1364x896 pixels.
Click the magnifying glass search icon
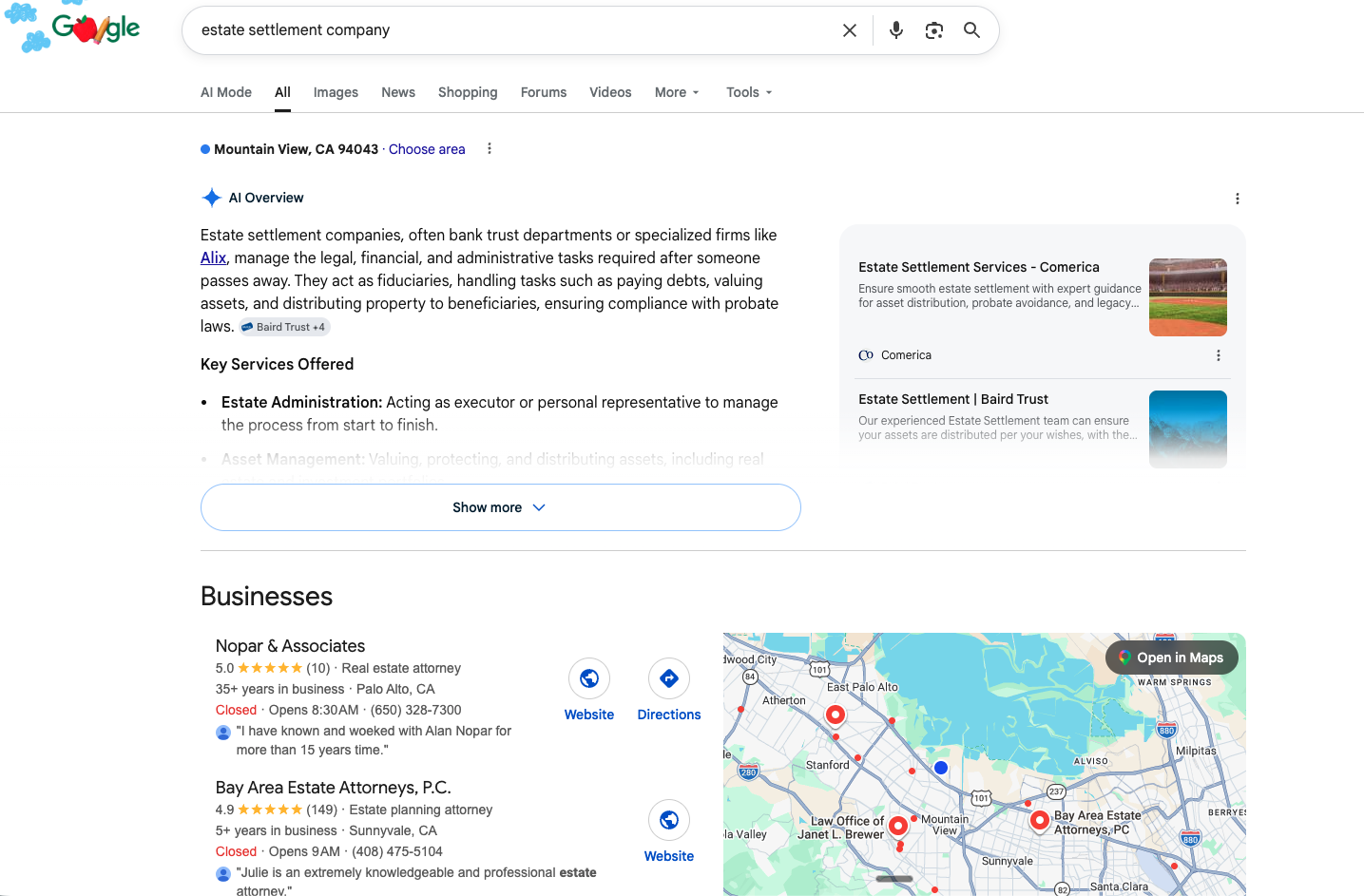tap(971, 30)
